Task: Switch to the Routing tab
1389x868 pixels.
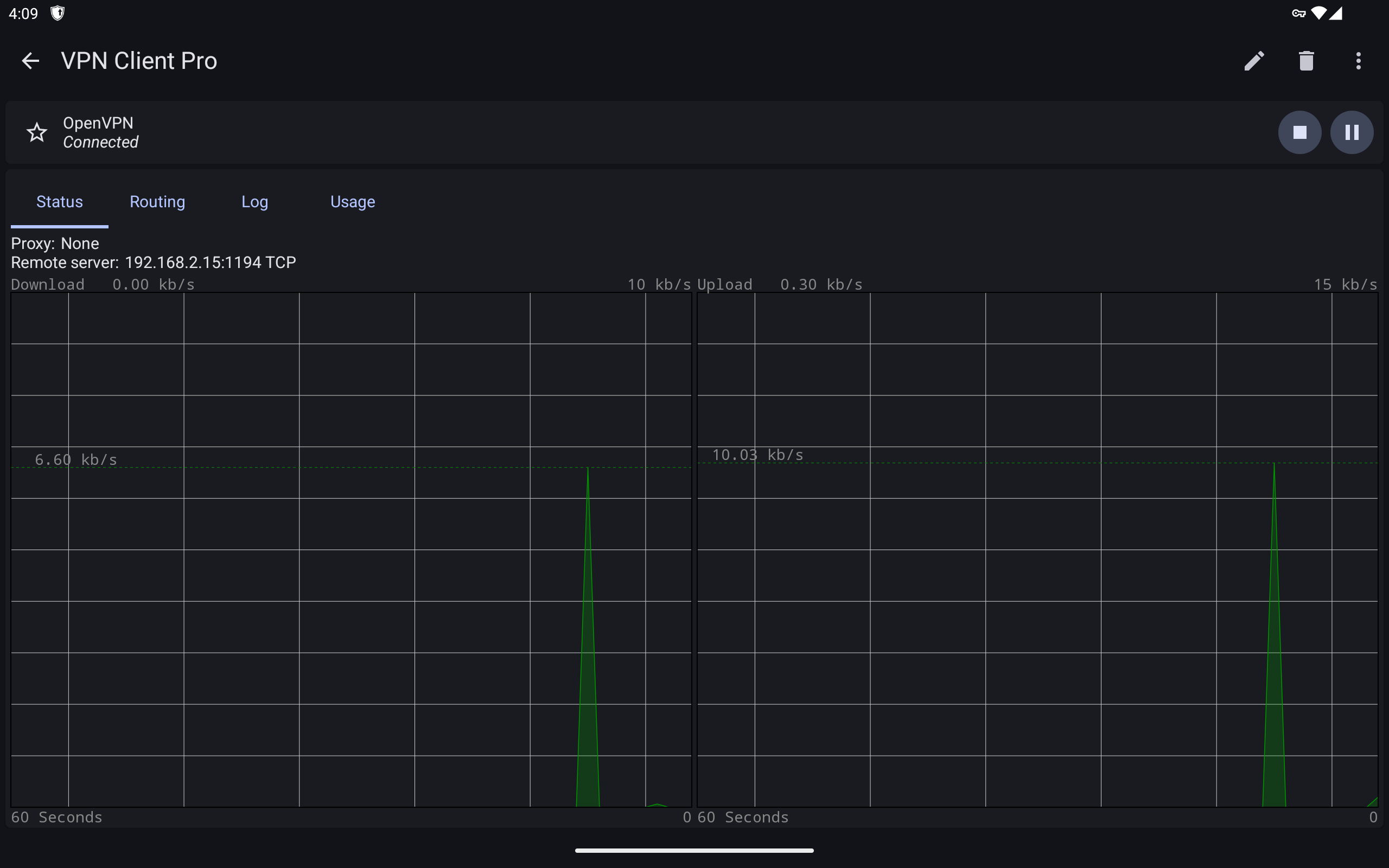Action: (157, 202)
